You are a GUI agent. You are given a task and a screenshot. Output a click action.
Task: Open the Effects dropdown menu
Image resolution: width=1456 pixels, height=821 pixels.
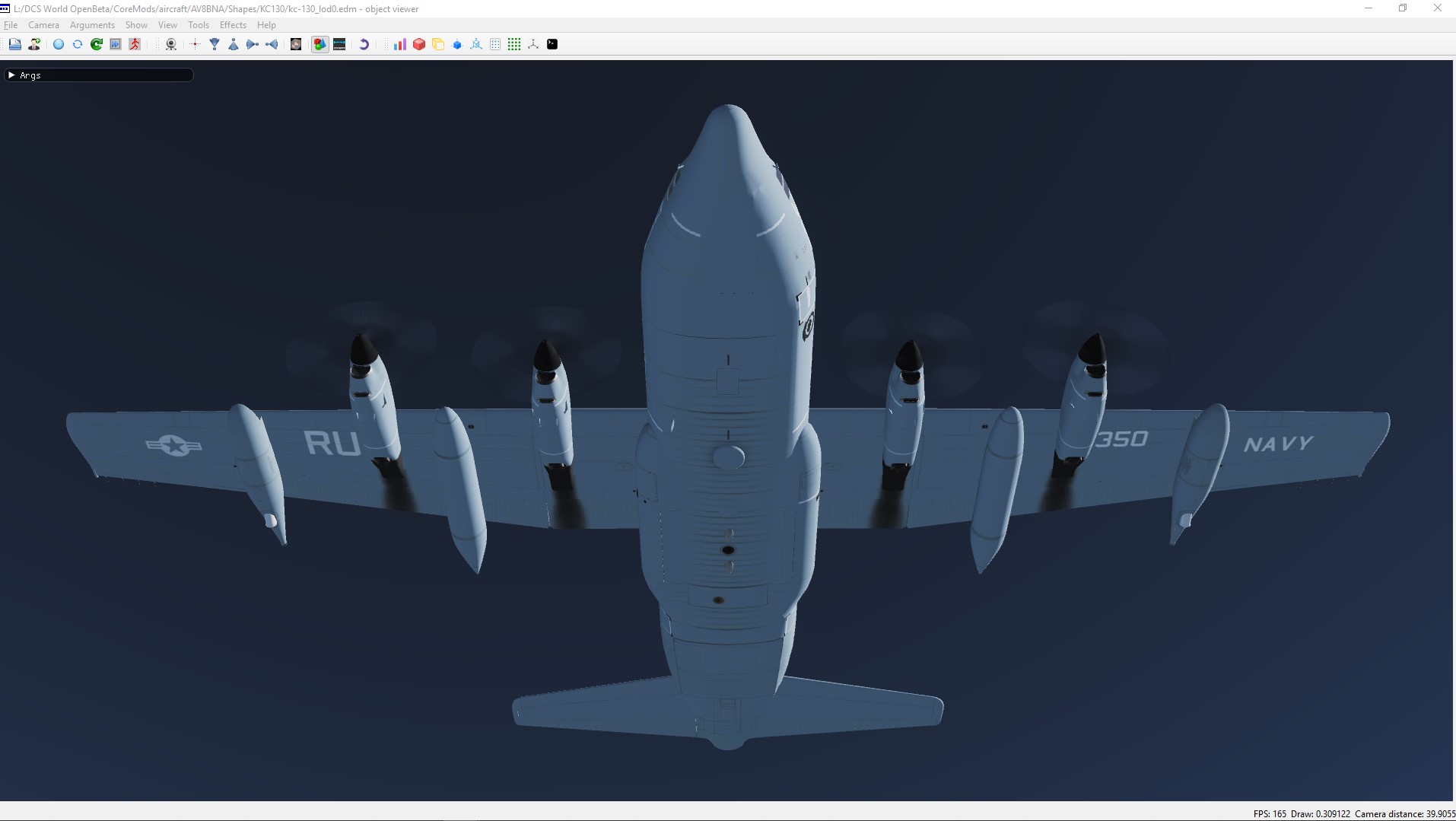tap(233, 25)
